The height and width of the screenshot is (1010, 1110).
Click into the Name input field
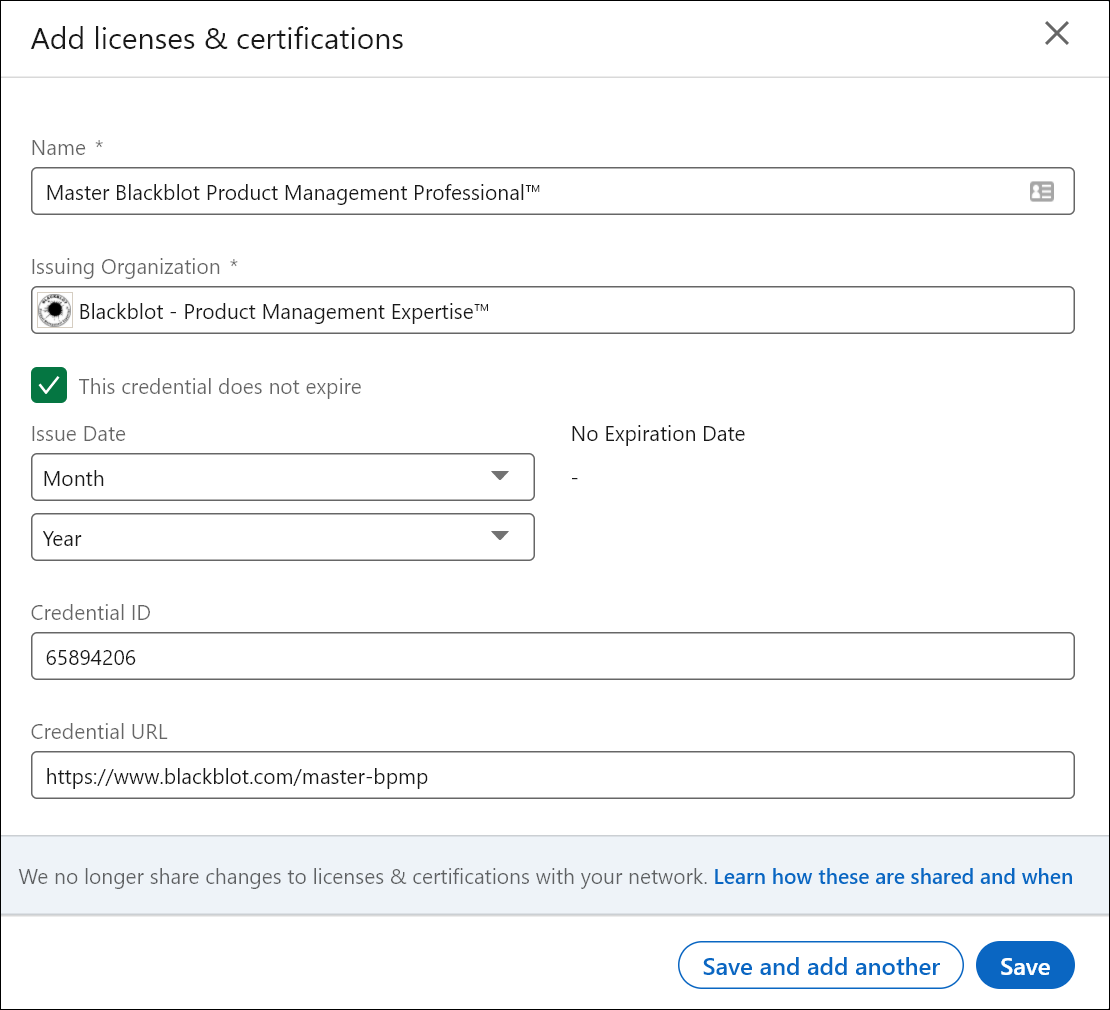552,191
